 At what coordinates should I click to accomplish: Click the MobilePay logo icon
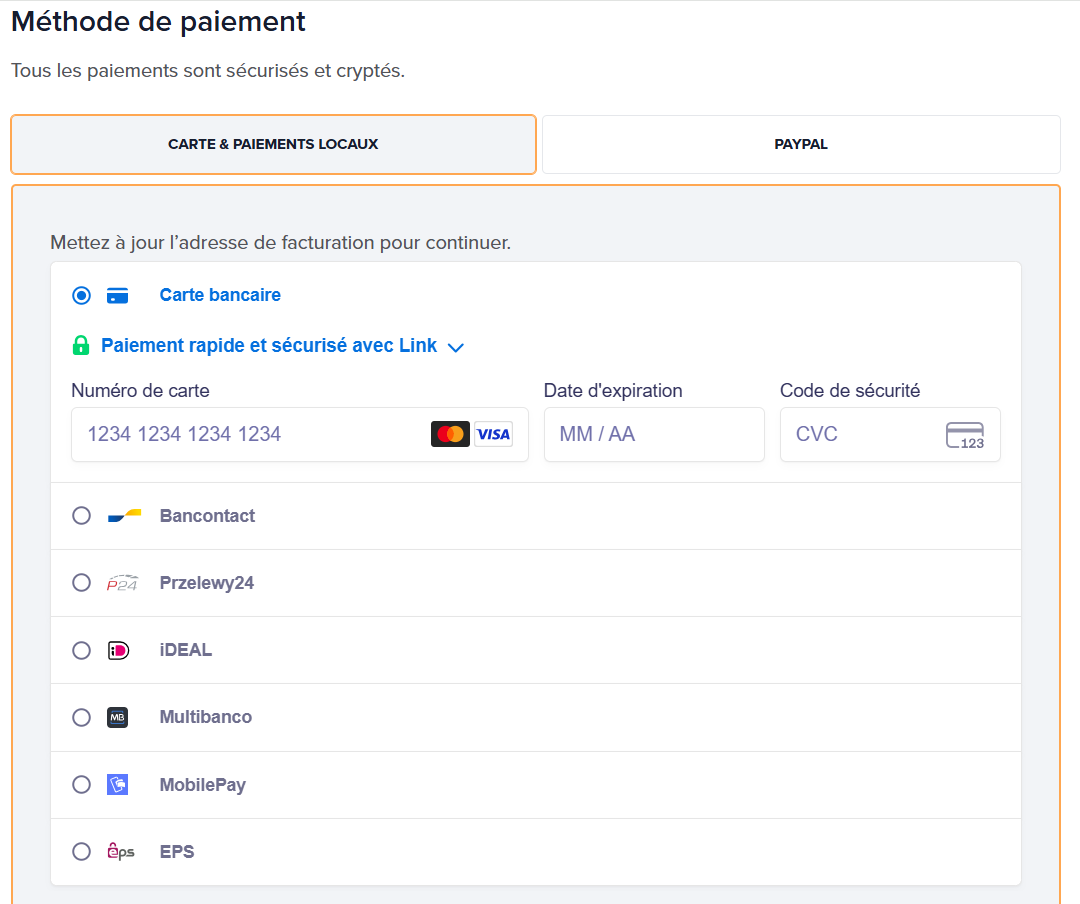click(118, 785)
